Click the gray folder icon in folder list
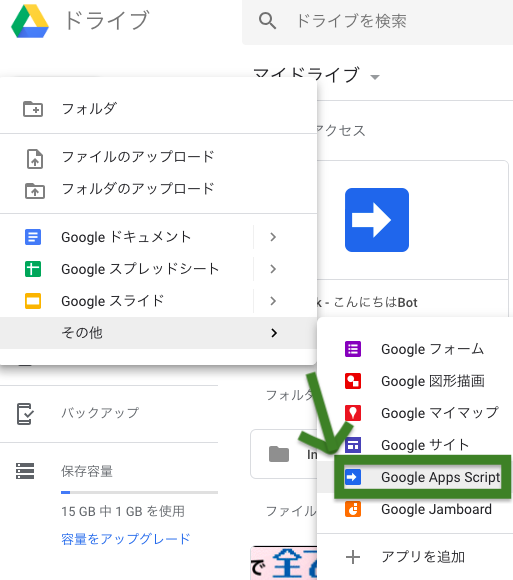The image size is (513, 580). (279, 454)
